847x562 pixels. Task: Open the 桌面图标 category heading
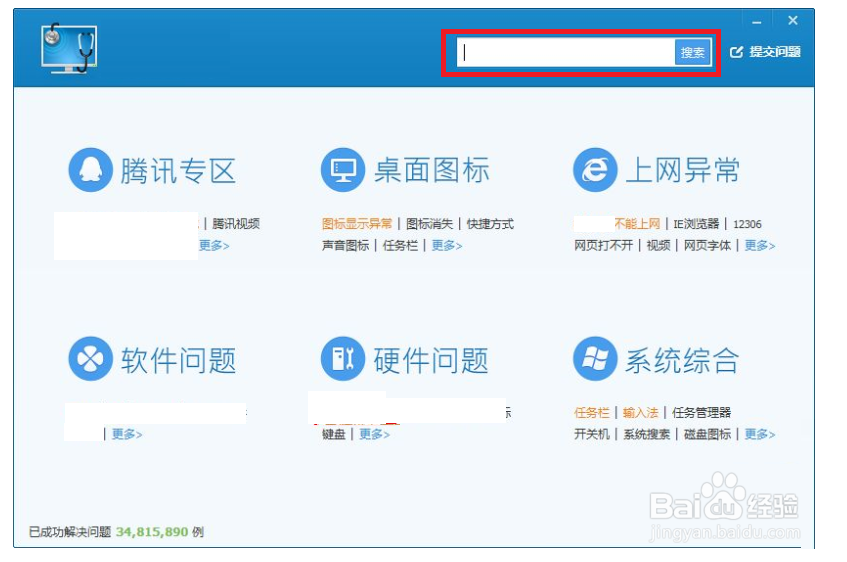(432, 170)
